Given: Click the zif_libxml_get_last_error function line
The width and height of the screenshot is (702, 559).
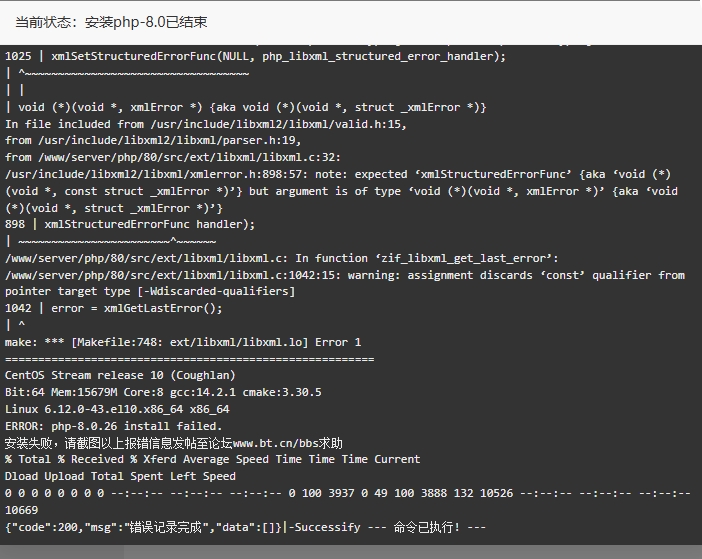Looking at the screenshot, I should 282,258.
